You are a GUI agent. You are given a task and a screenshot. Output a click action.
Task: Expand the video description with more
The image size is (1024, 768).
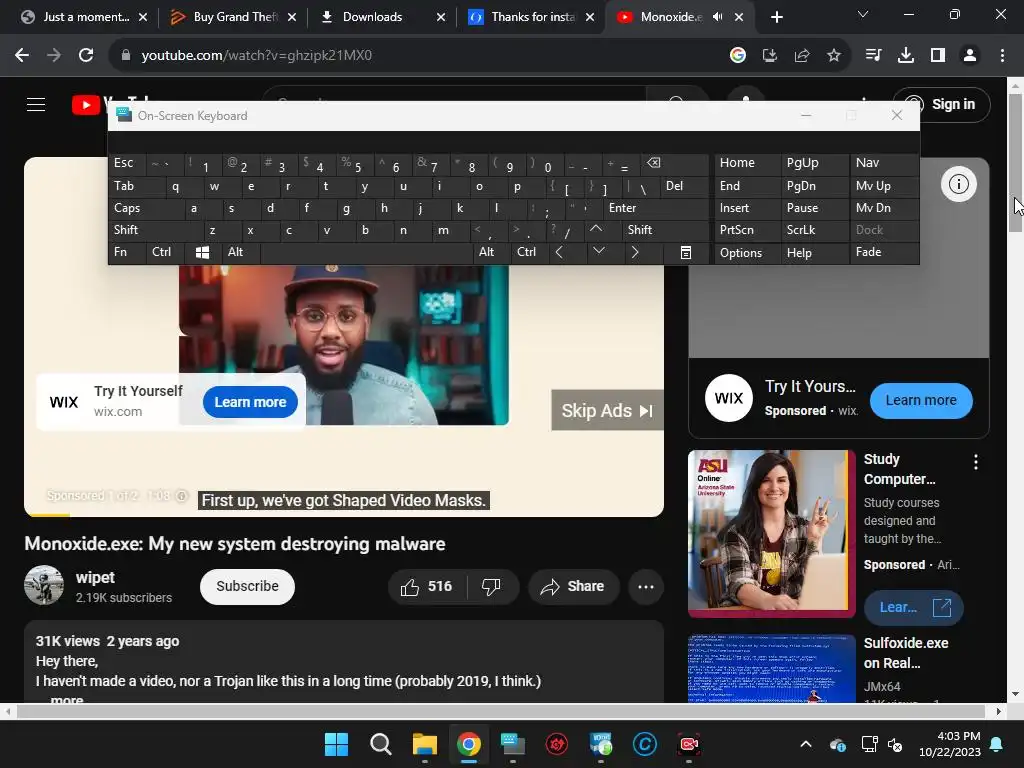click(x=67, y=699)
